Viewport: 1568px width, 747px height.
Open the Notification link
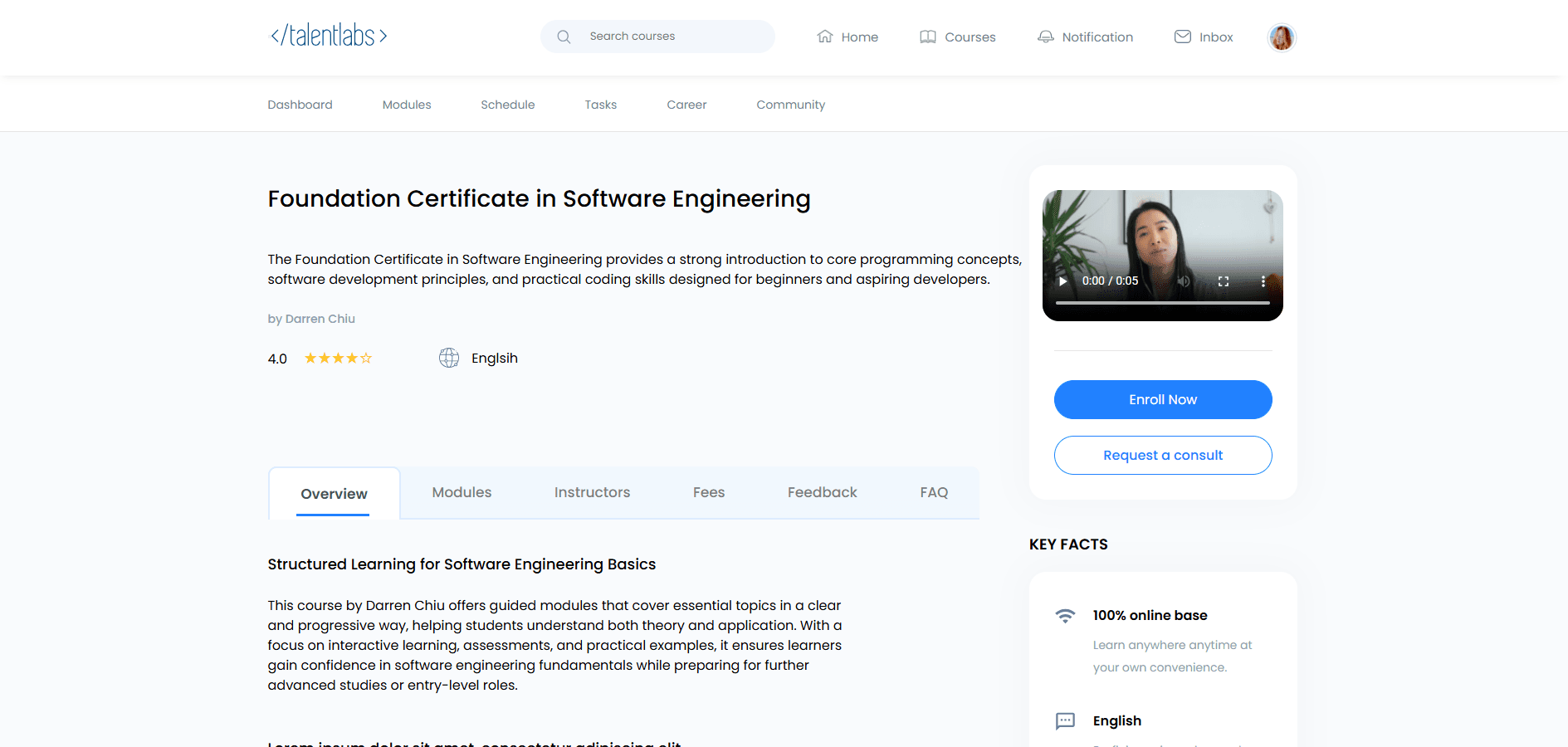(x=1097, y=37)
